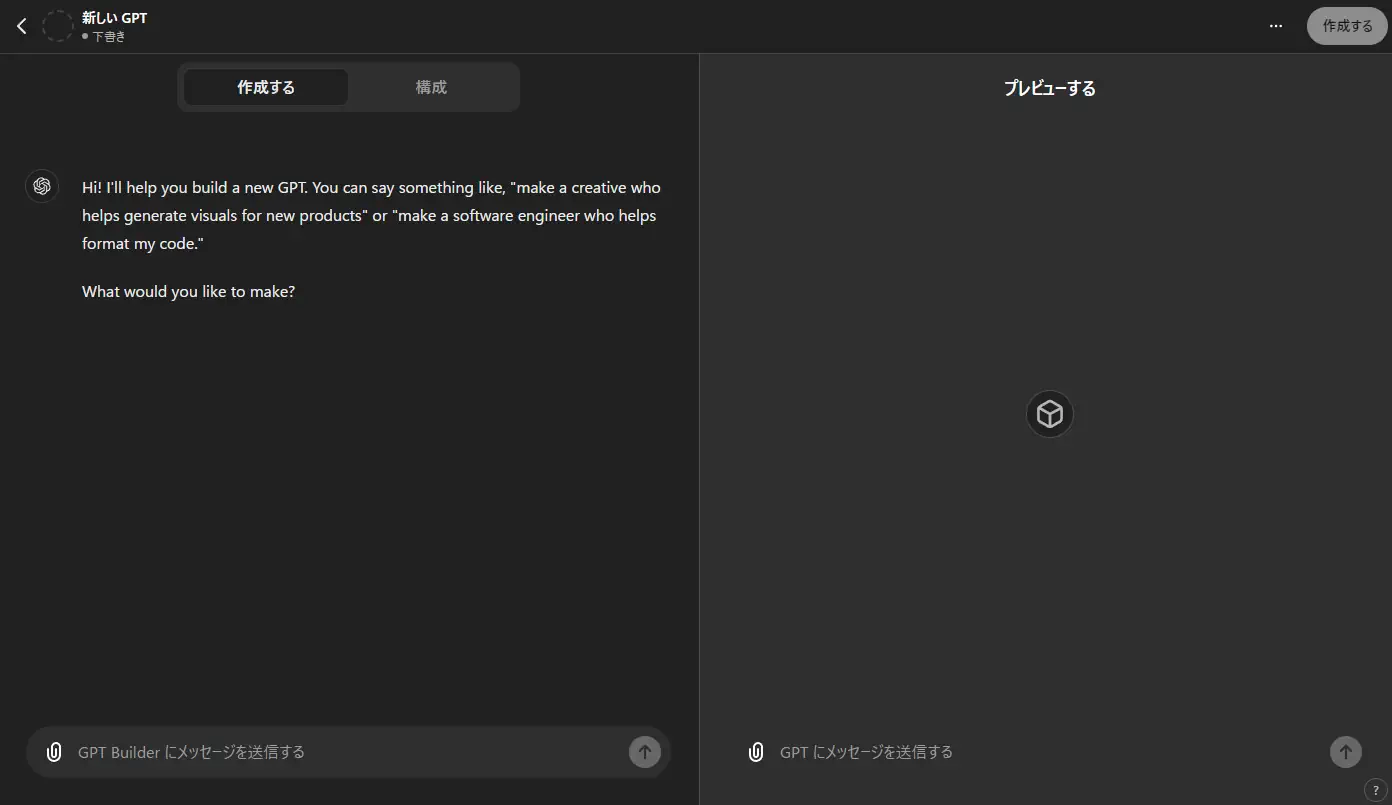Screen dimensions: 1392x805
Task: Open the help question mark button
Action: 1376,790
